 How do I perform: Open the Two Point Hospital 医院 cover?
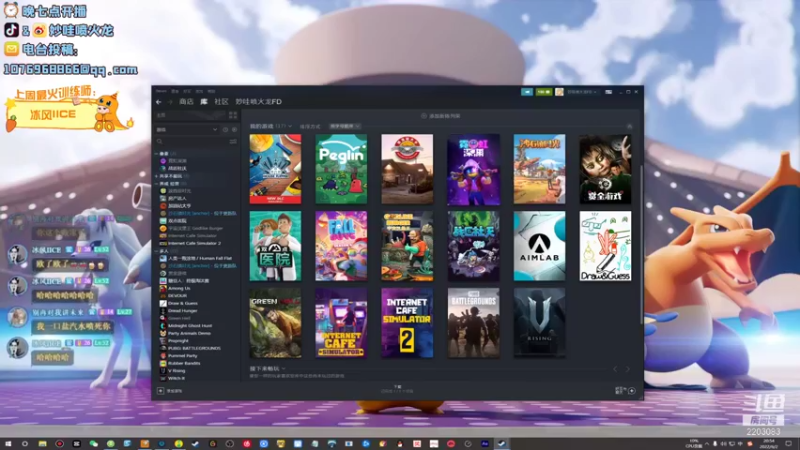pyautogui.click(x=275, y=246)
